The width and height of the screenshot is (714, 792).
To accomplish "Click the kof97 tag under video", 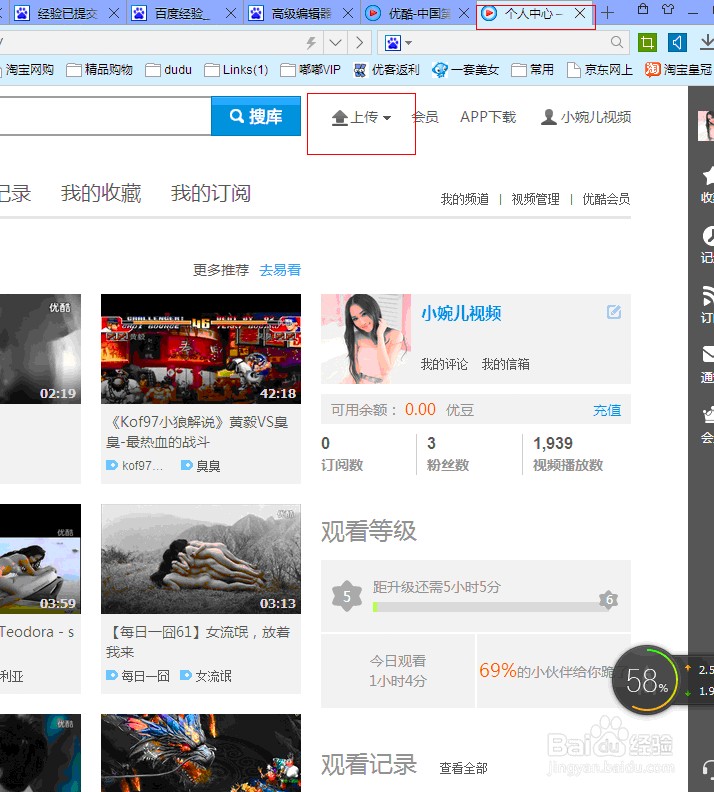I will click(135, 466).
